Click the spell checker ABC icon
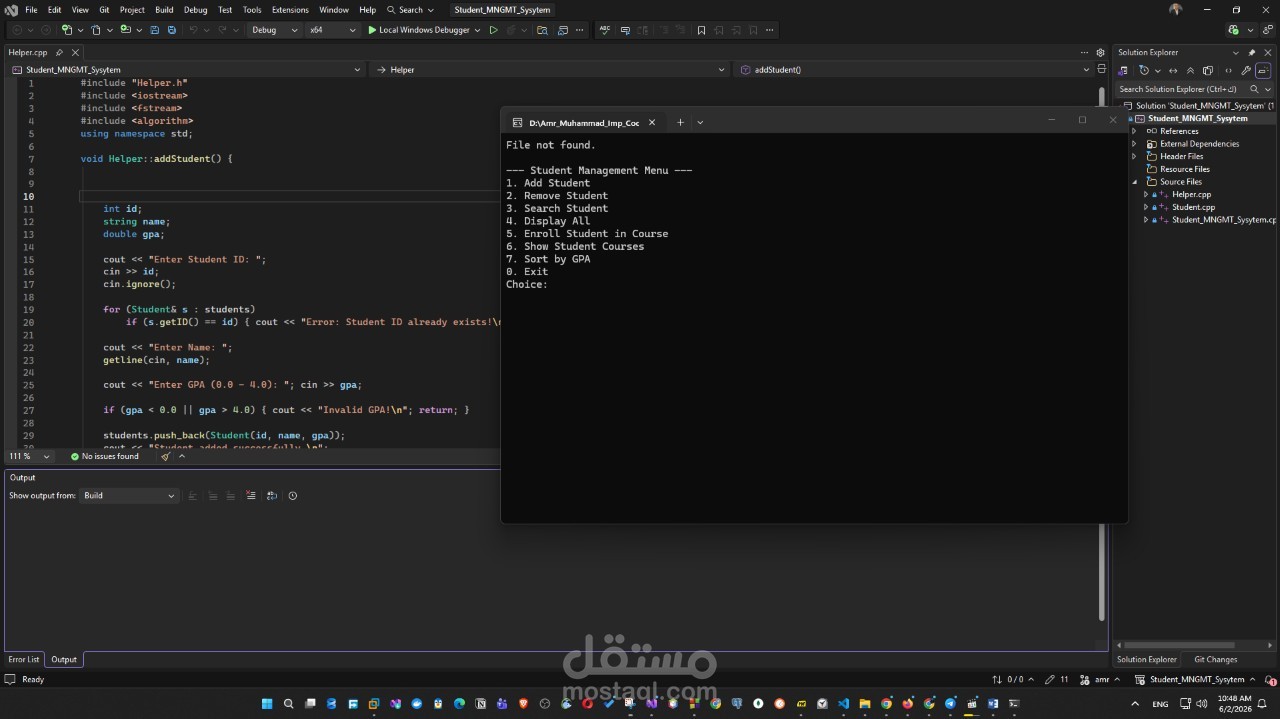The width and height of the screenshot is (1280, 719). (x=605, y=30)
